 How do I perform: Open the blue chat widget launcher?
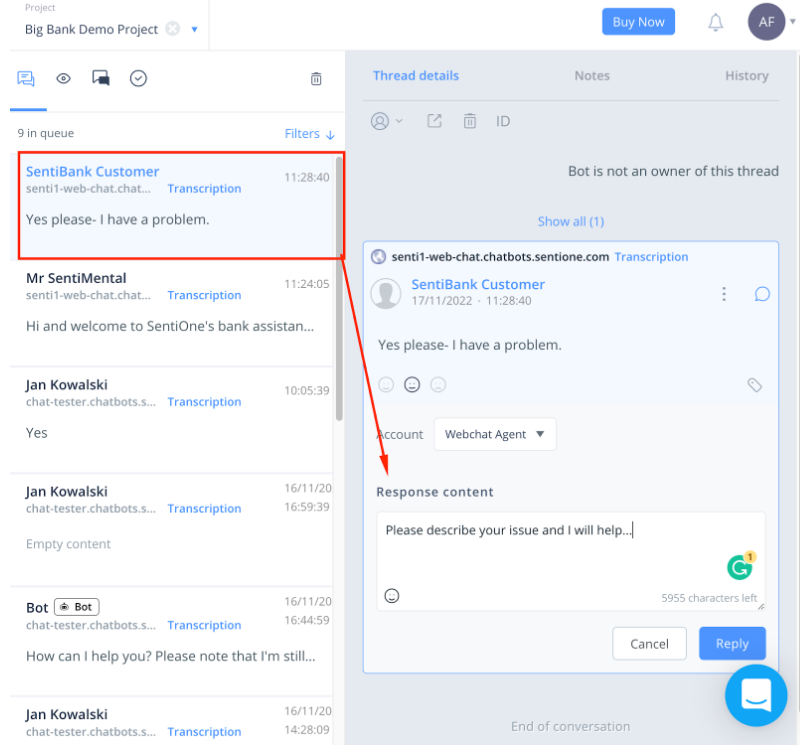[x=756, y=696]
